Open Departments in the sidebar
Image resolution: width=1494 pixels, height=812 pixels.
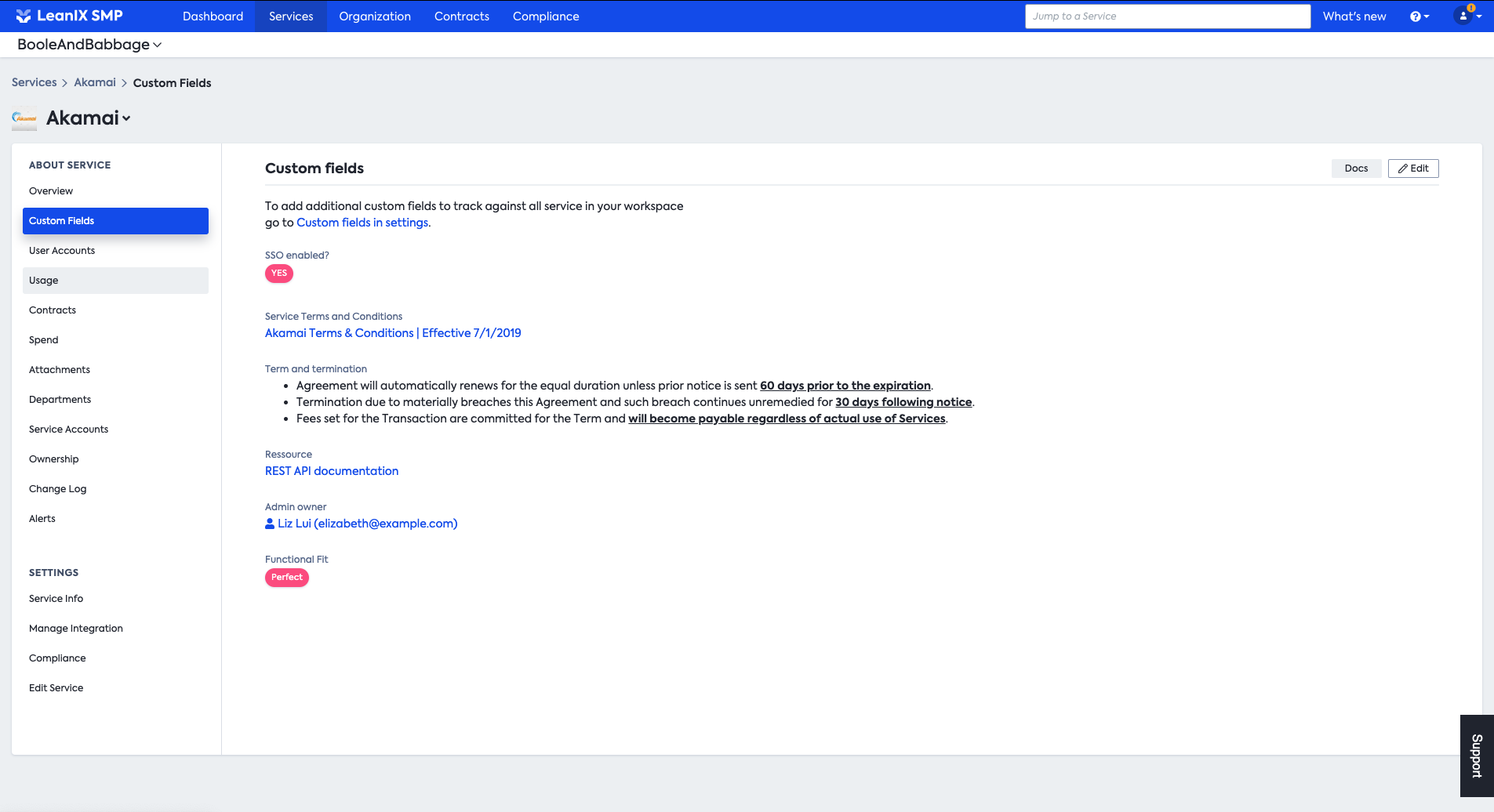pyautogui.click(x=115, y=400)
